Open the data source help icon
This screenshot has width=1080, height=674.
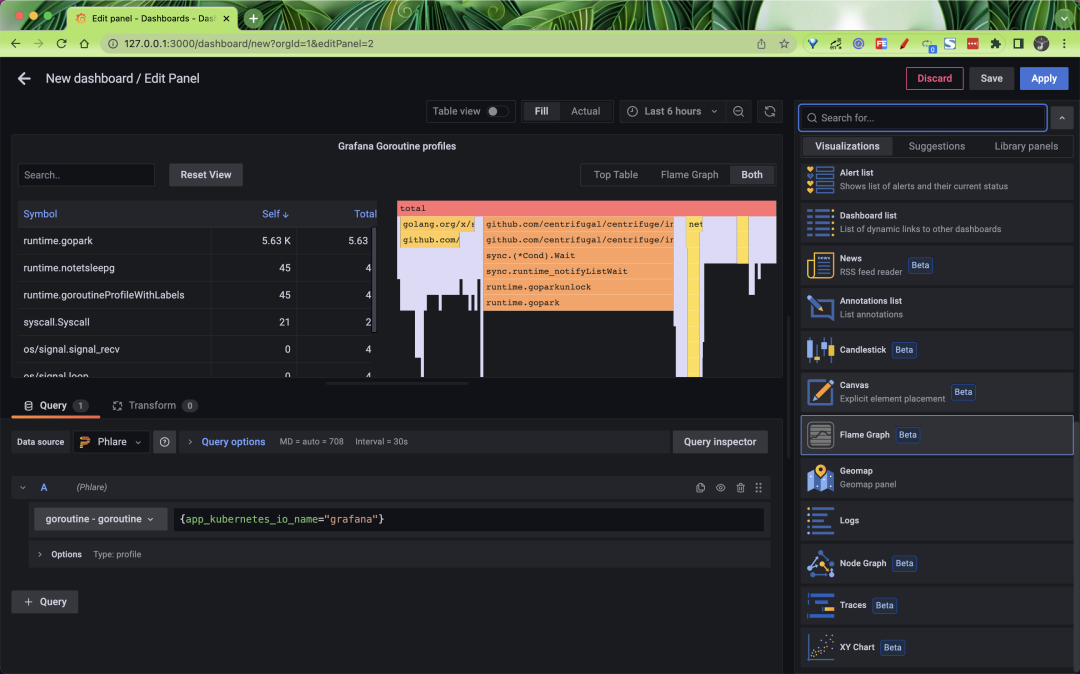pyautogui.click(x=165, y=442)
